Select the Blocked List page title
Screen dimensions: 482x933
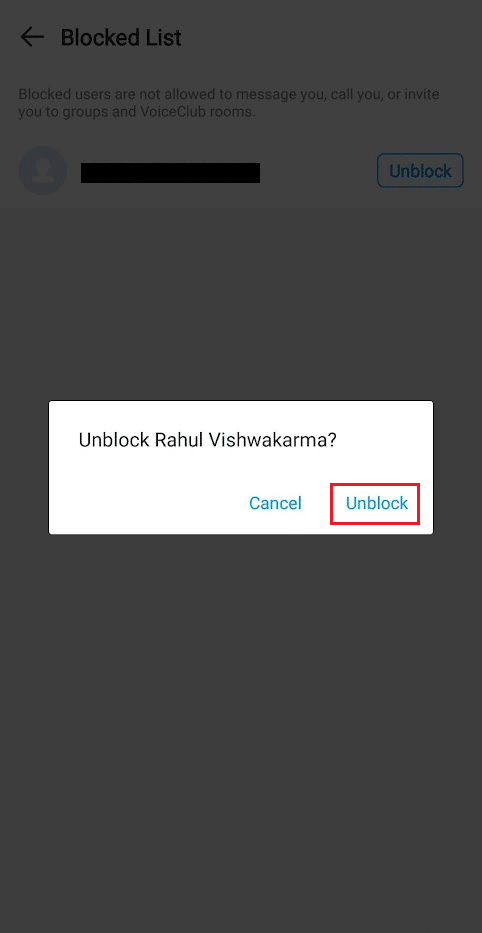[x=121, y=37]
